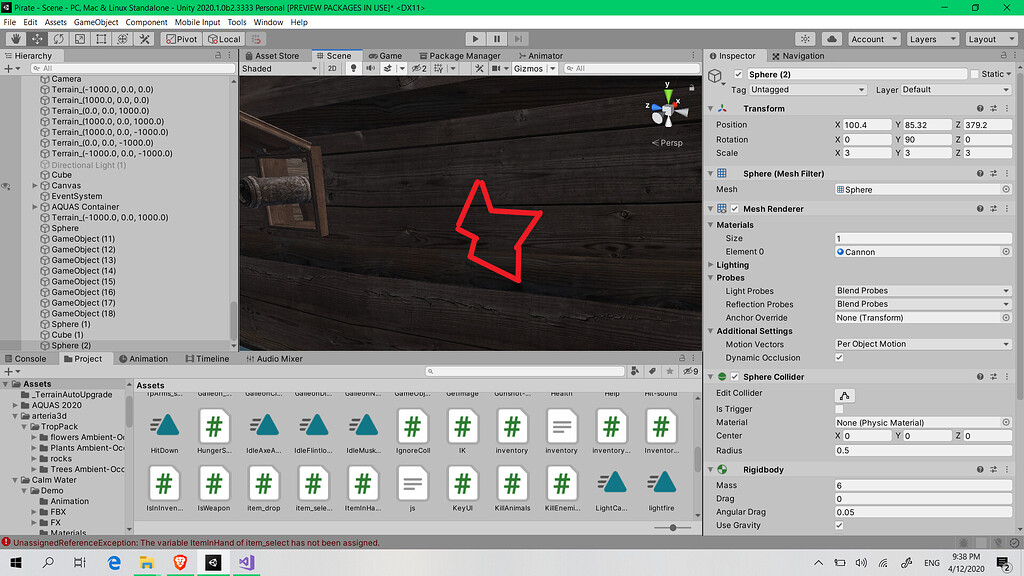The height and width of the screenshot is (576, 1024).
Task: Disable Use Gravity on the Rigidbody
Action: (838, 525)
